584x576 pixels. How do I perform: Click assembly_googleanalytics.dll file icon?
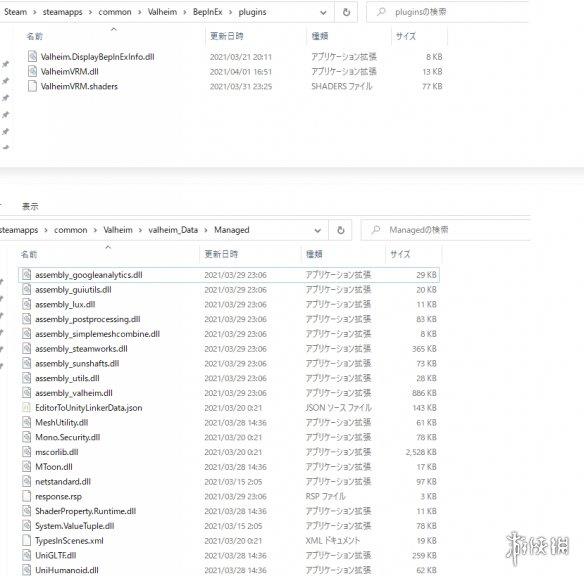(26, 275)
